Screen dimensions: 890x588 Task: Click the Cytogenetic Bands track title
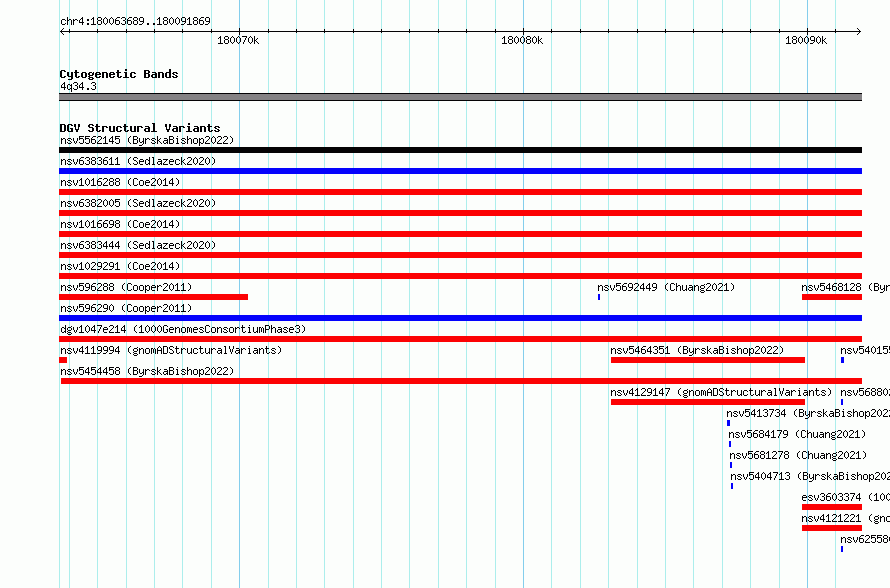(x=119, y=74)
